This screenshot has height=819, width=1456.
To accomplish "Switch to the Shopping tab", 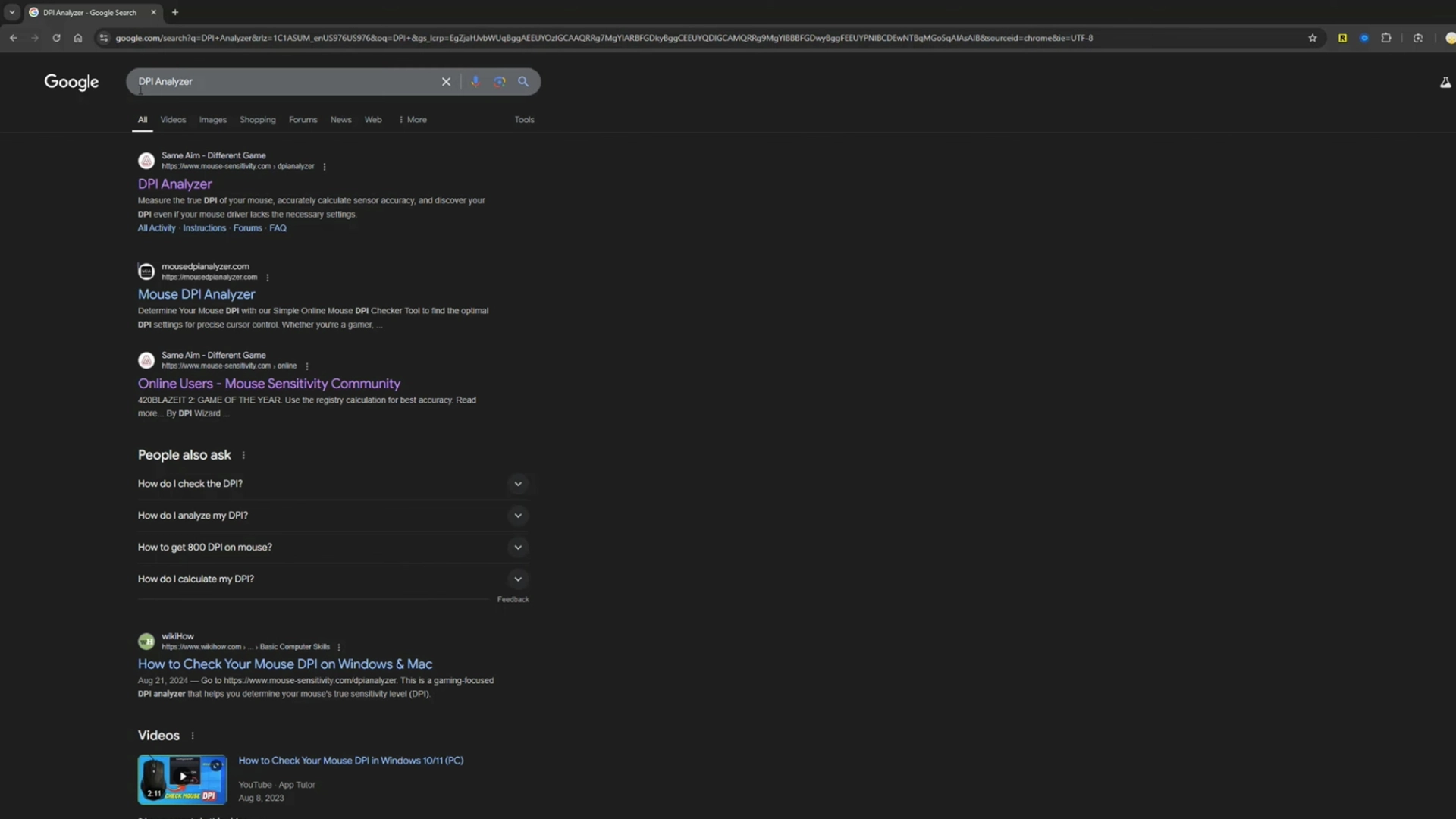I will click(258, 120).
